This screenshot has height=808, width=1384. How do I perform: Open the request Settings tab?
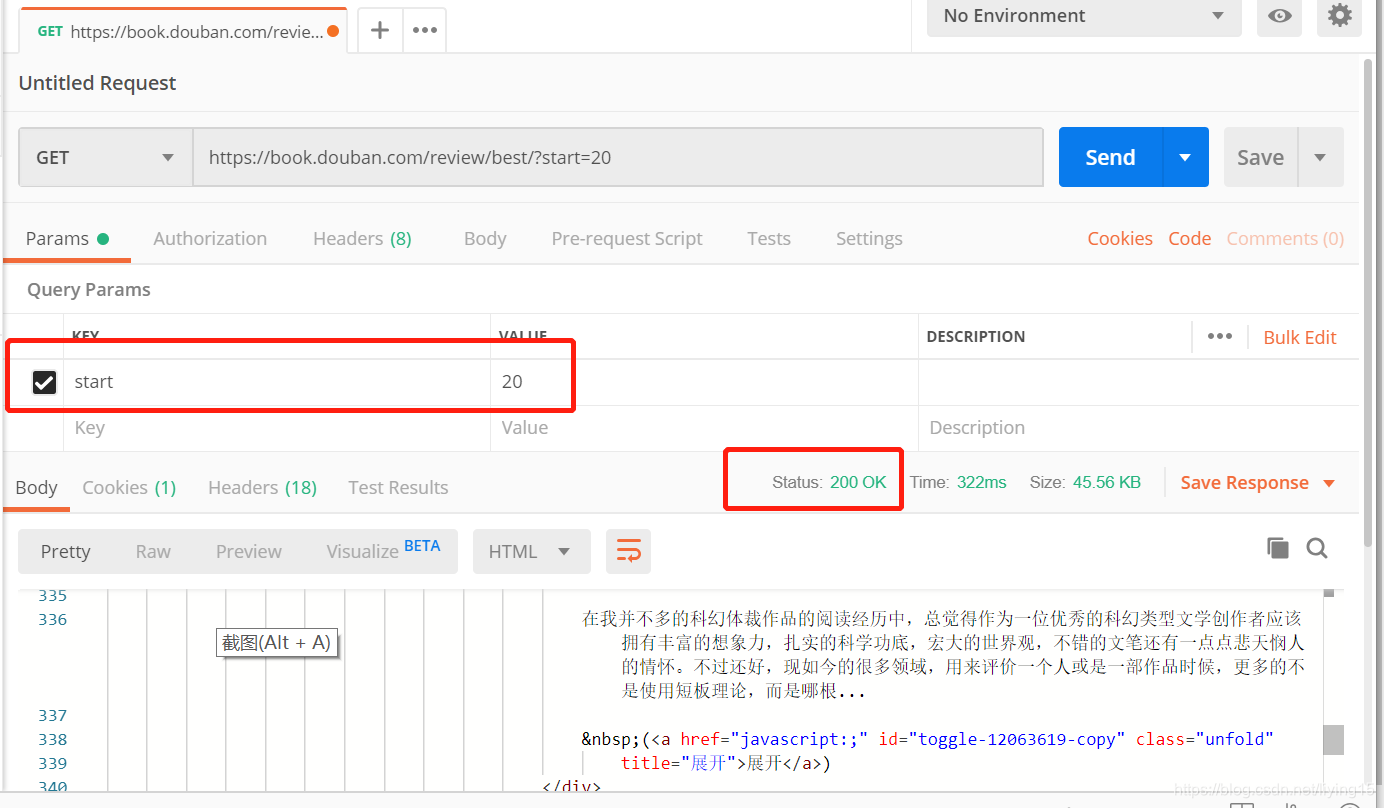tap(869, 238)
